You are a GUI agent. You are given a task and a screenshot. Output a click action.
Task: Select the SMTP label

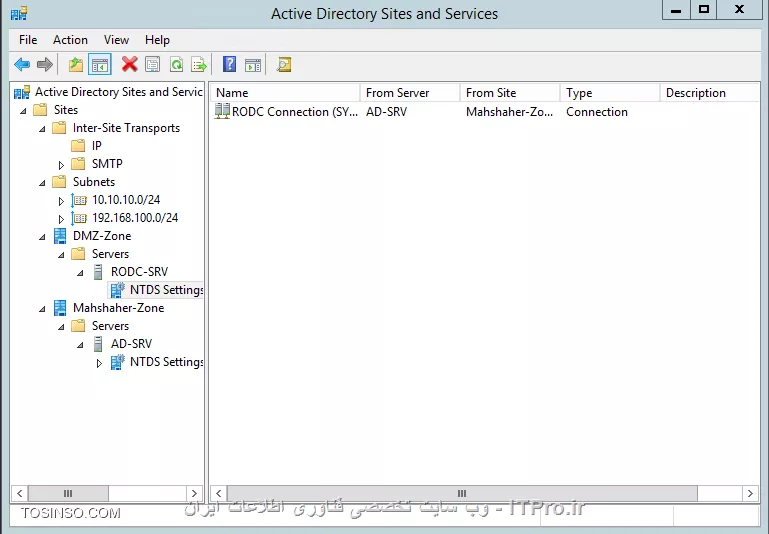107,164
